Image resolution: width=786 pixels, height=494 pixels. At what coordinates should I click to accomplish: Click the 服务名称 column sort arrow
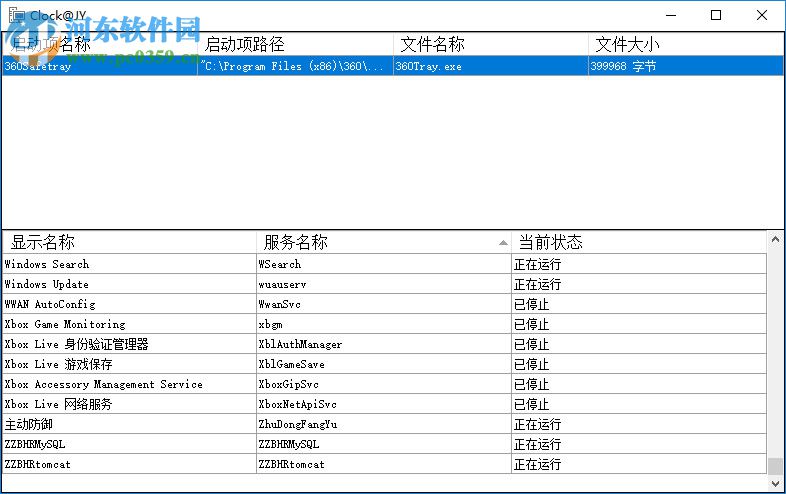[x=503, y=243]
